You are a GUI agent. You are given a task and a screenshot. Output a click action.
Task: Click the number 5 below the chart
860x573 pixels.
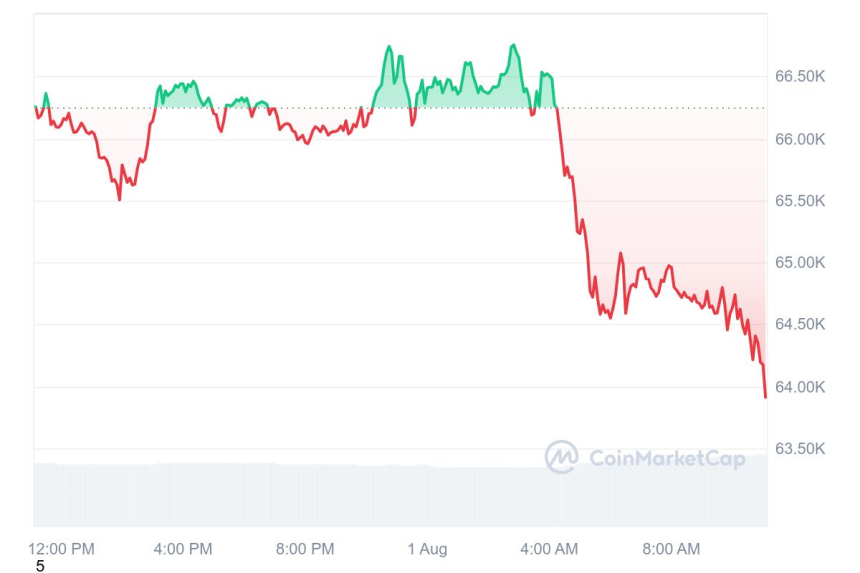click(x=40, y=566)
